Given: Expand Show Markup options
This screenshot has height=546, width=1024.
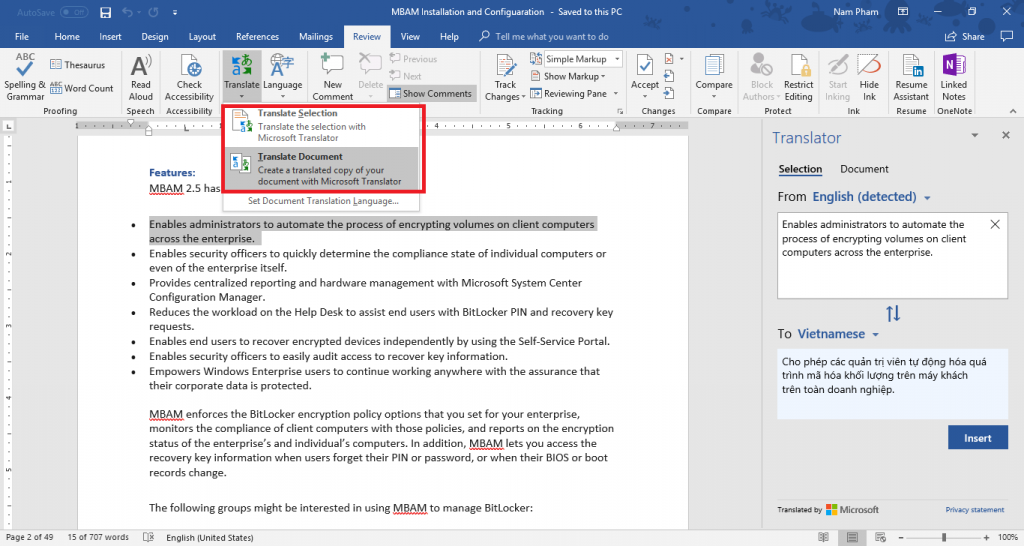Looking at the screenshot, I should click(568, 76).
